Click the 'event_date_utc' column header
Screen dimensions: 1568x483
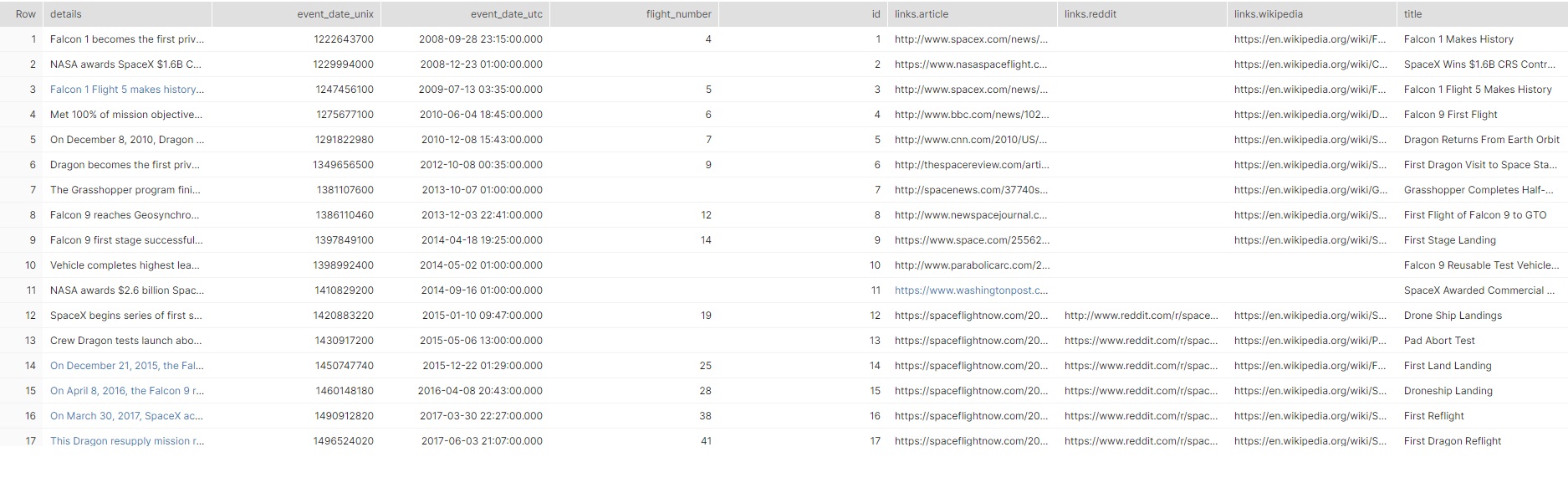click(506, 14)
